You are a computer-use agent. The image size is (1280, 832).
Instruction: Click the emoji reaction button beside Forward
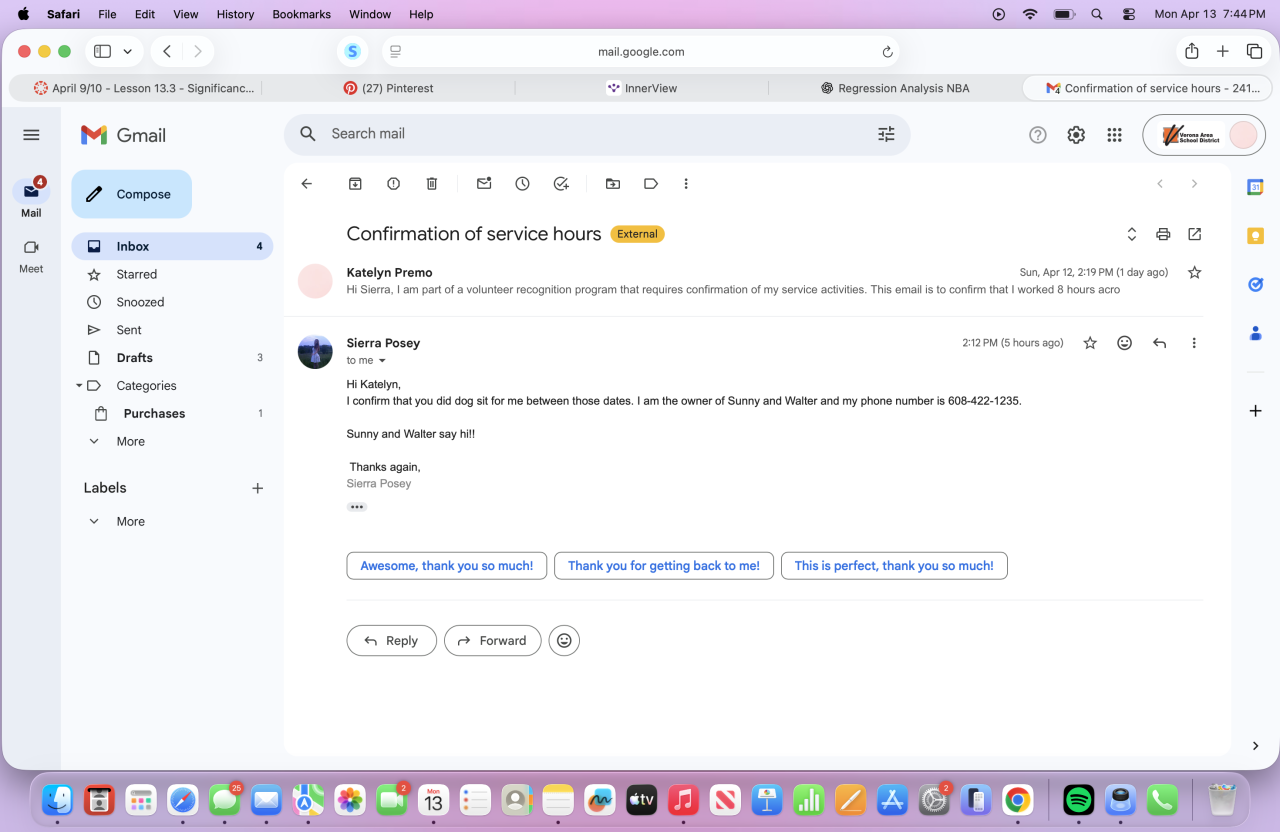(564, 641)
